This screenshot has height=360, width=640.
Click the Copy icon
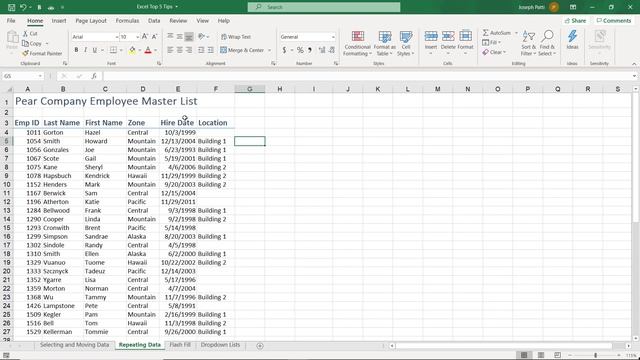pos(25,43)
